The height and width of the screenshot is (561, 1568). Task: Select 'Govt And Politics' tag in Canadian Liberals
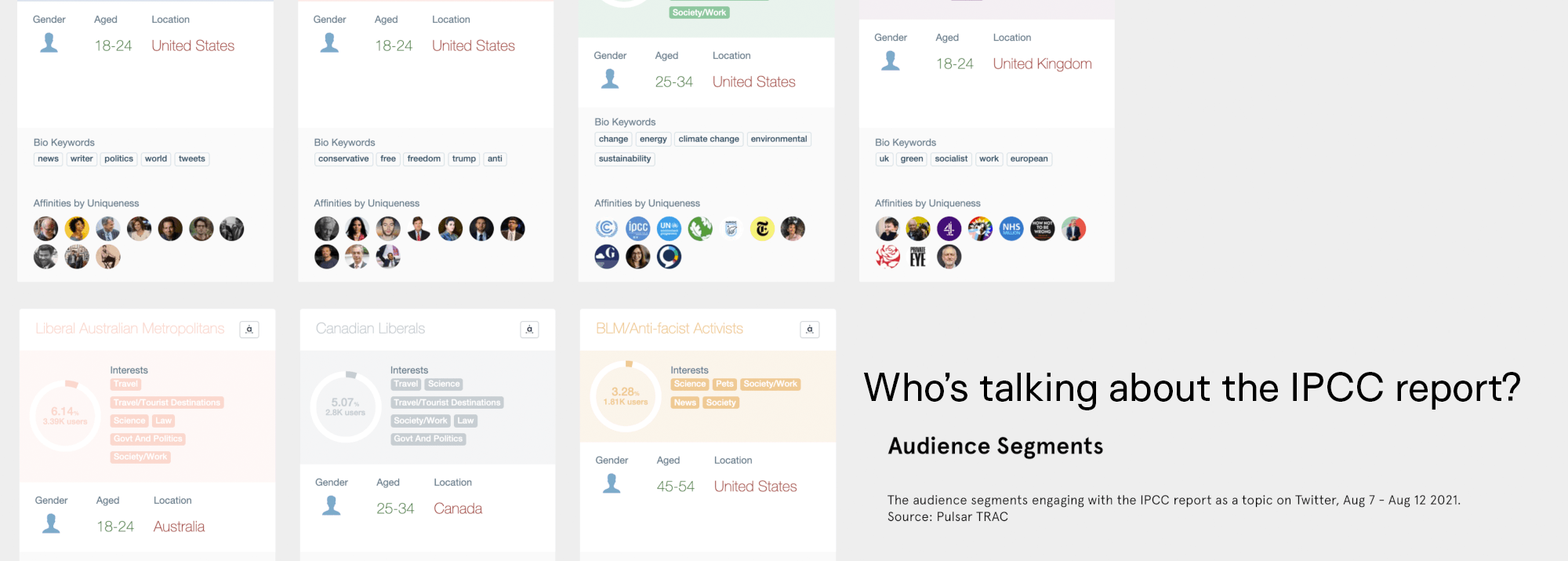point(428,439)
